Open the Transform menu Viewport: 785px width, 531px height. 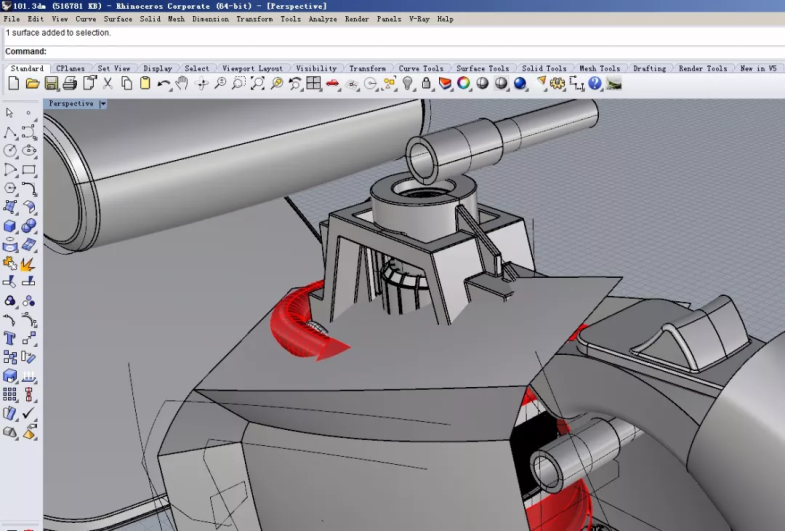point(255,19)
